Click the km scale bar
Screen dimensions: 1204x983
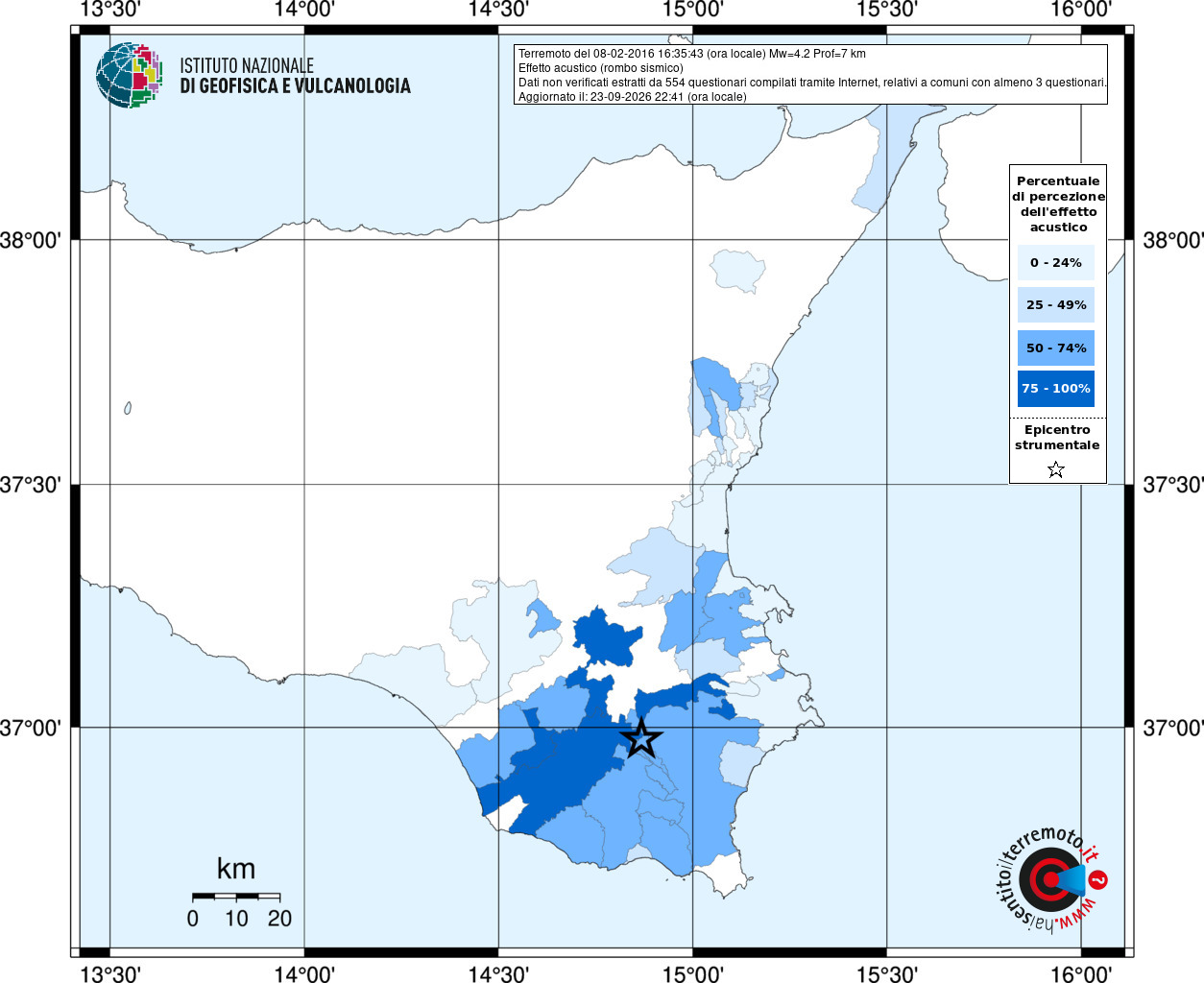236,897
